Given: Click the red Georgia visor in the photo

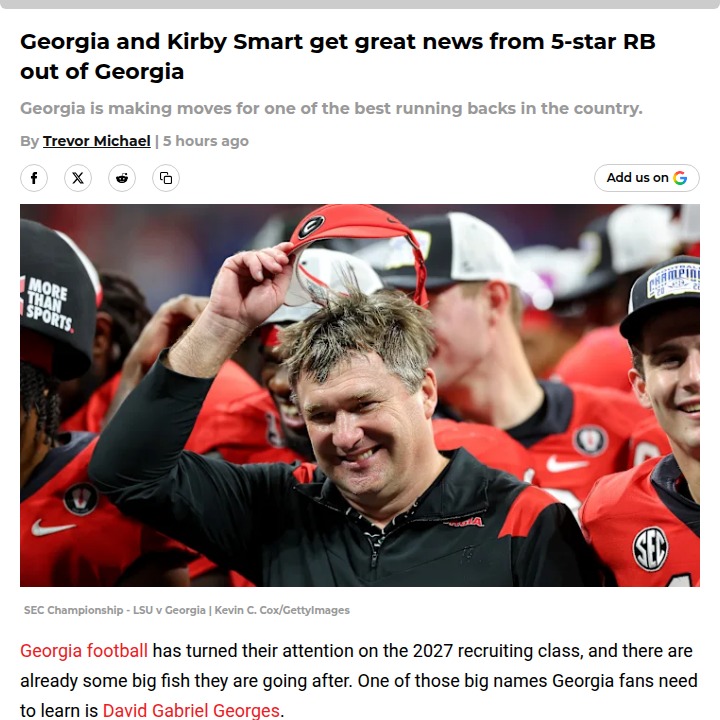Looking at the screenshot, I should (x=358, y=239).
